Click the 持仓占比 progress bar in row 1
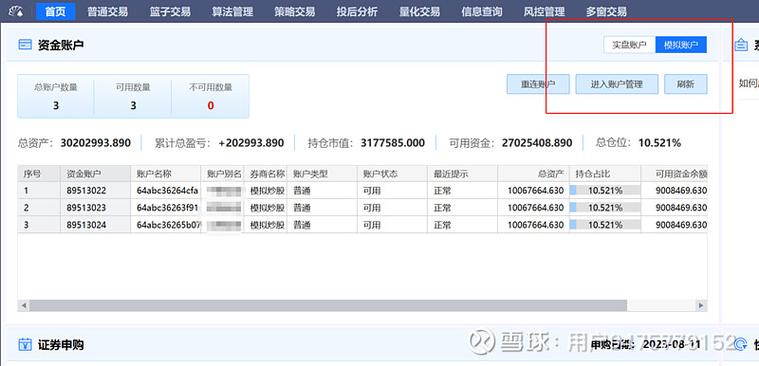Viewport: 759px width, 366px height. click(605, 191)
